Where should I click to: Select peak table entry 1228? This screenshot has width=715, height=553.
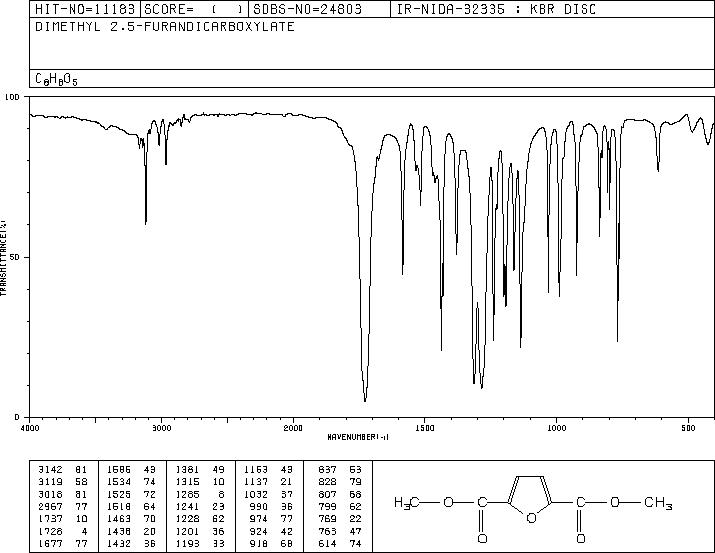(x=201, y=519)
